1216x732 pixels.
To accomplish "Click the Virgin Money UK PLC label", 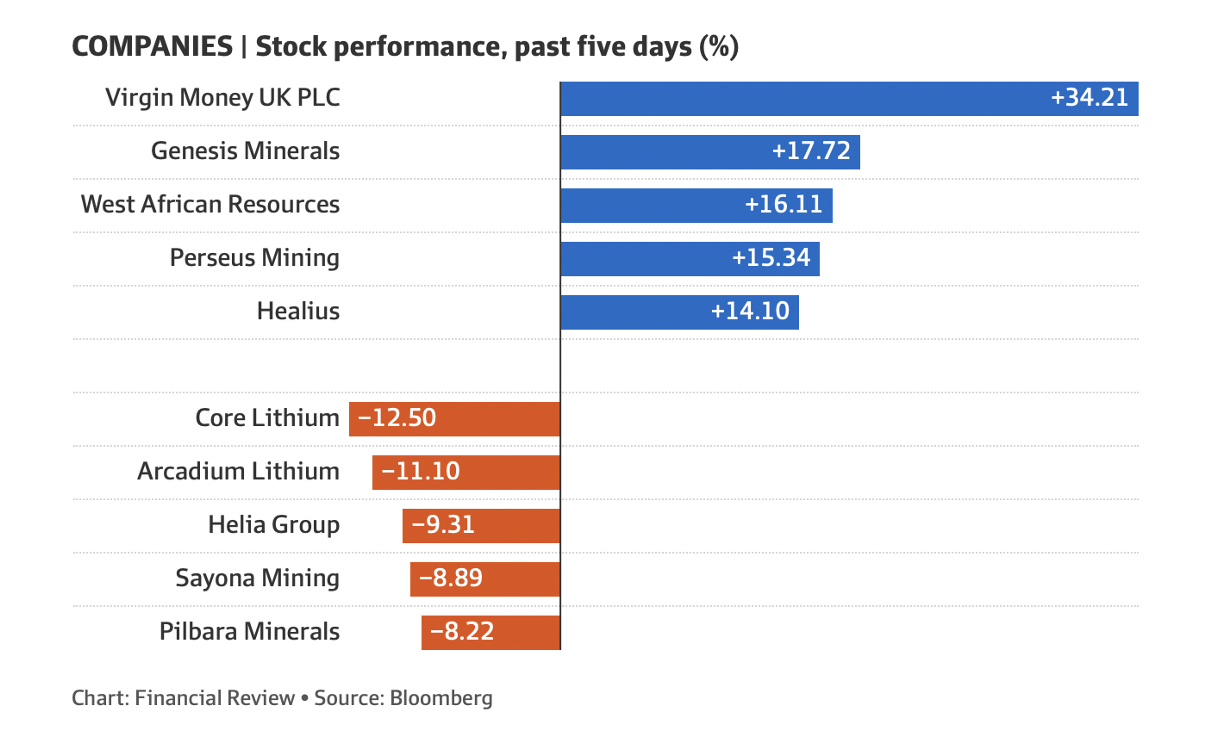I will pos(222,98).
